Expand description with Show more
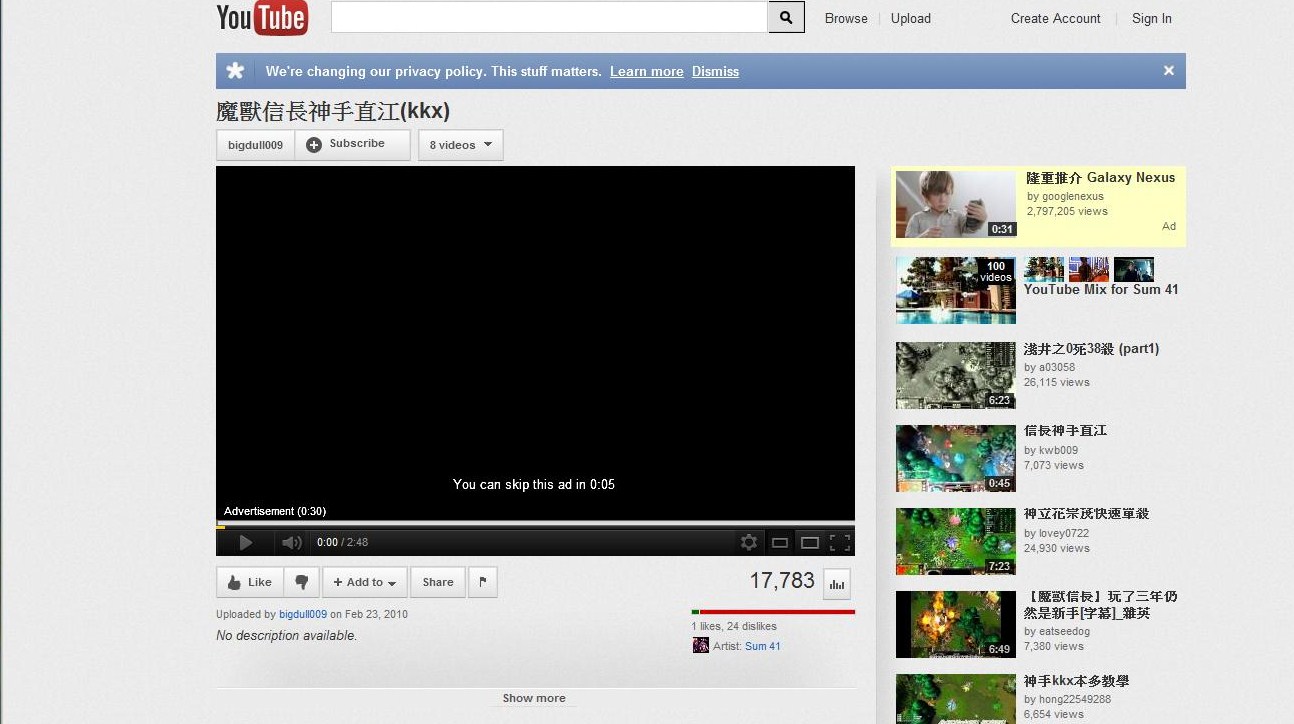This screenshot has height=724, width=1294. pos(534,698)
